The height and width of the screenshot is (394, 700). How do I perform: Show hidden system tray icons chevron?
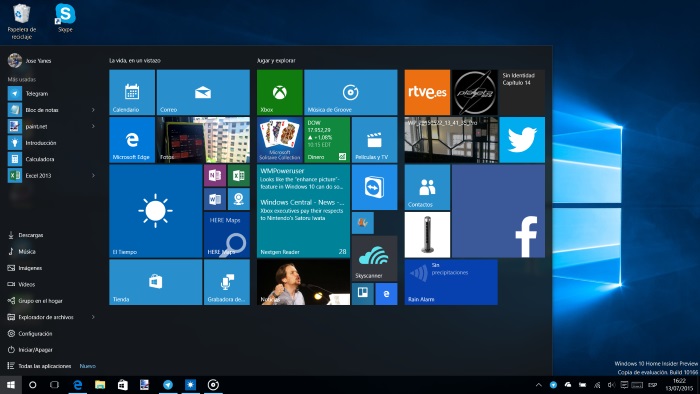click(x=538, y=385)
